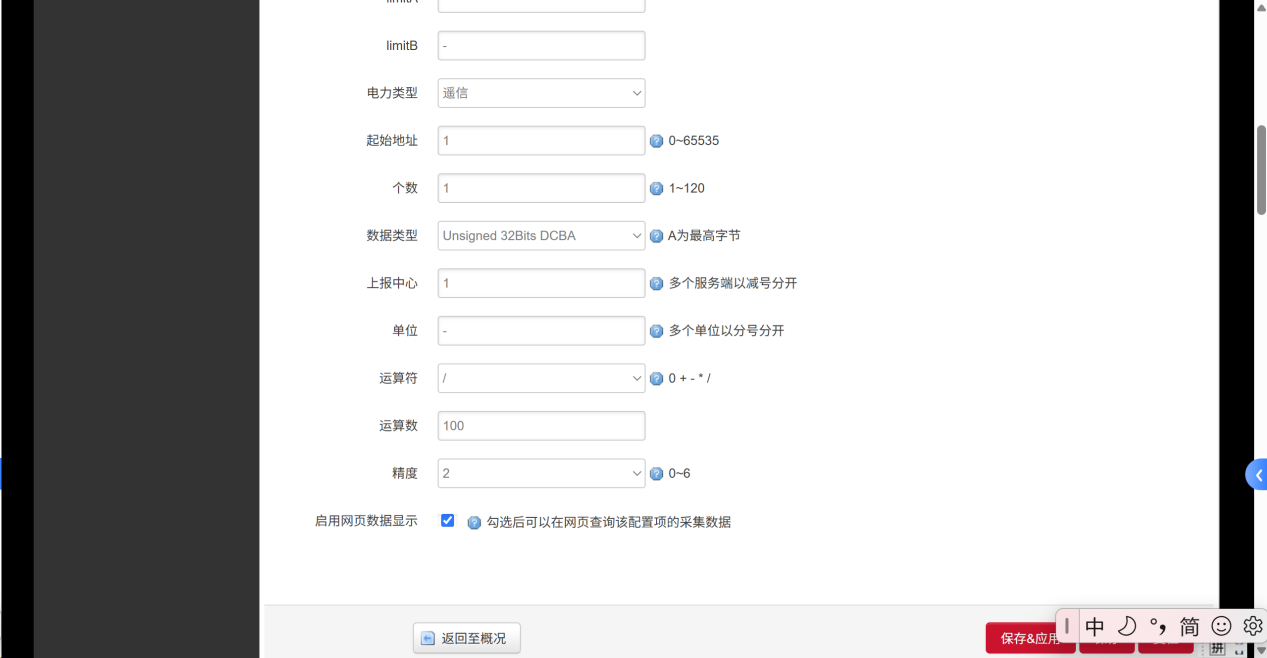This screenshot has width=1267, height=658.
Task: Open emoji panel via smiley face icon
Action: pyautogui.click(x=1221, y=625)
